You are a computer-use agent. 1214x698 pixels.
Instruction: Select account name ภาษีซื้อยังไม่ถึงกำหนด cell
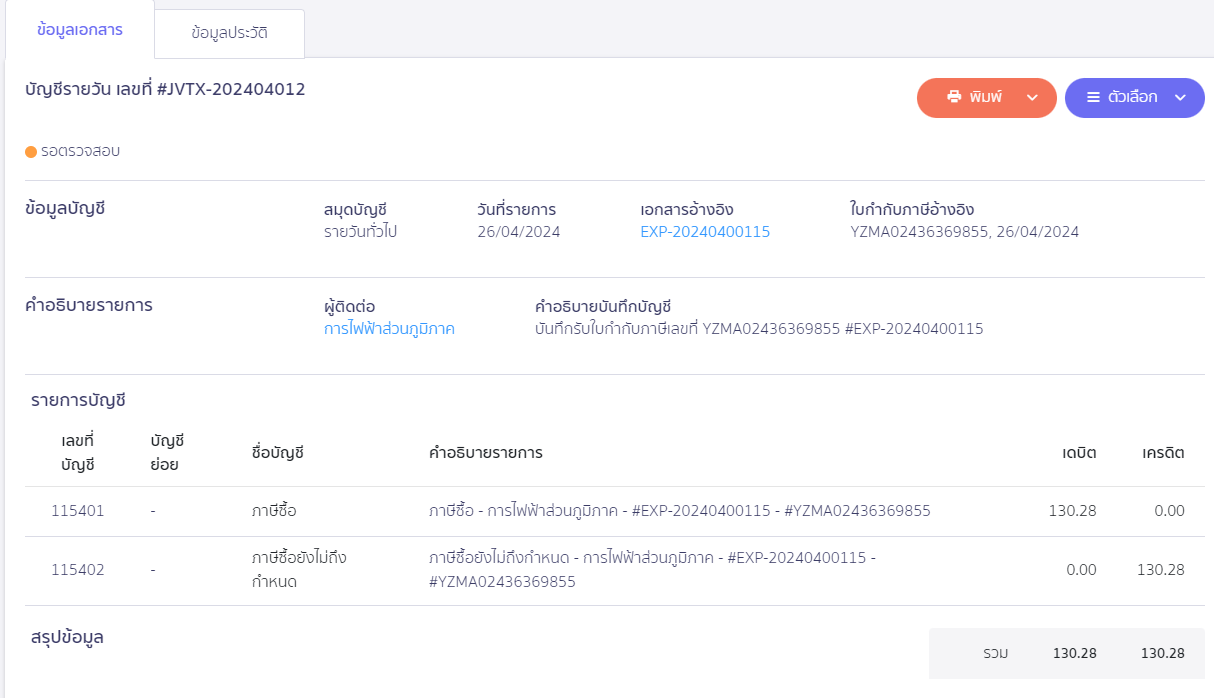pyautogui.click(x=299, y=569)
